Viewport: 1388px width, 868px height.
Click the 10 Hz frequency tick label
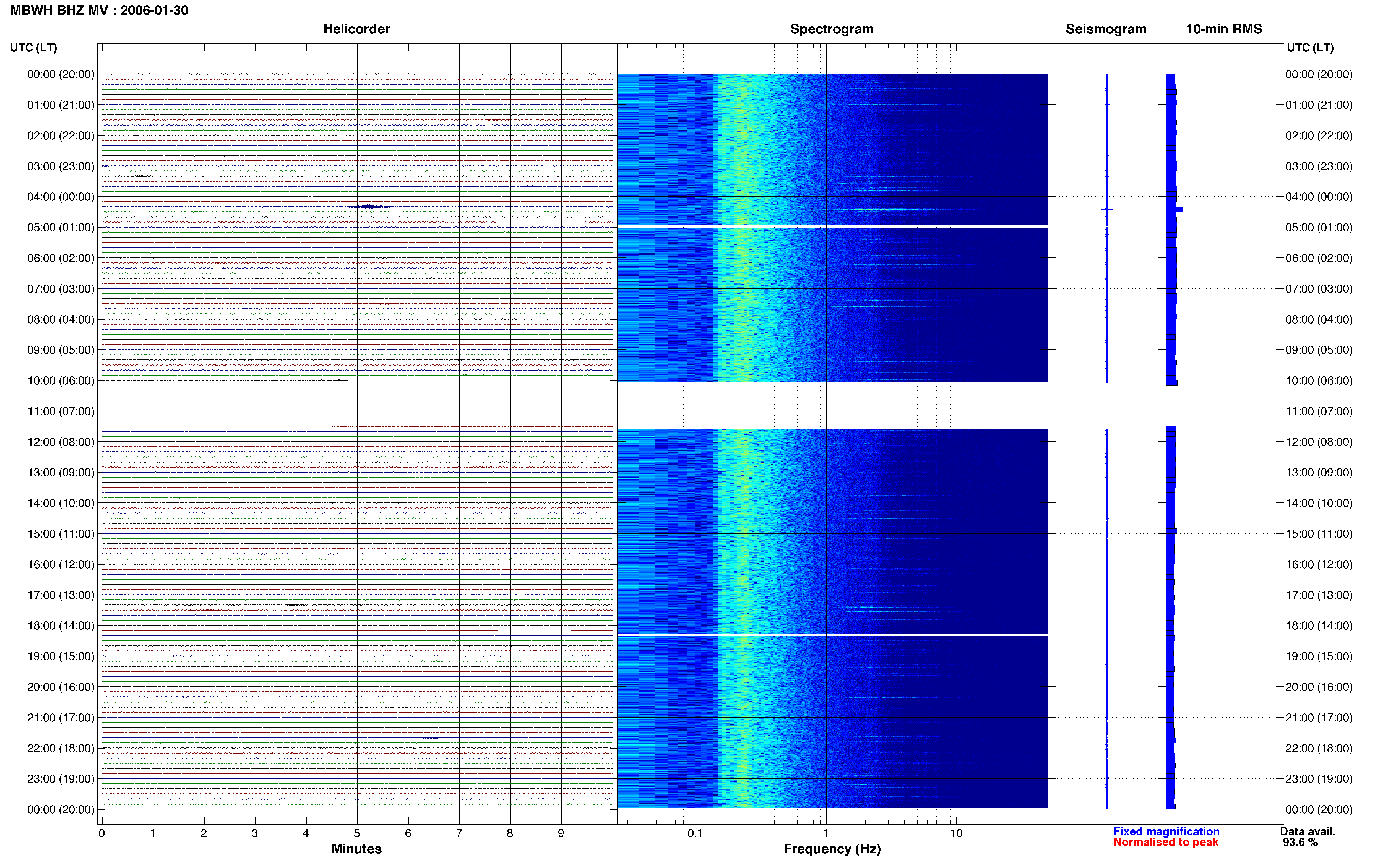[956, 833]
